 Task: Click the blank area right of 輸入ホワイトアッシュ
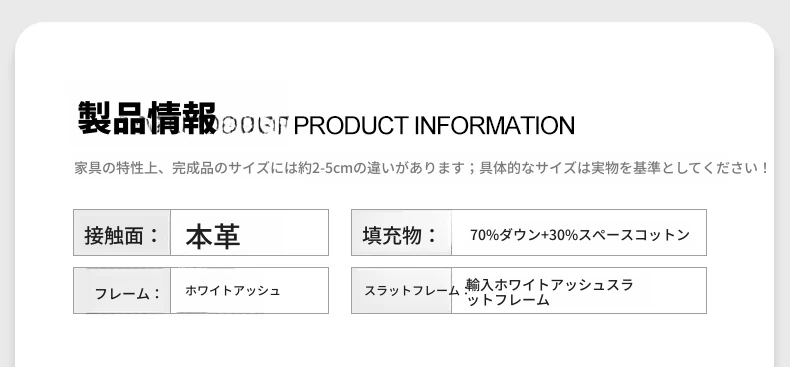(x=669, y=290)
